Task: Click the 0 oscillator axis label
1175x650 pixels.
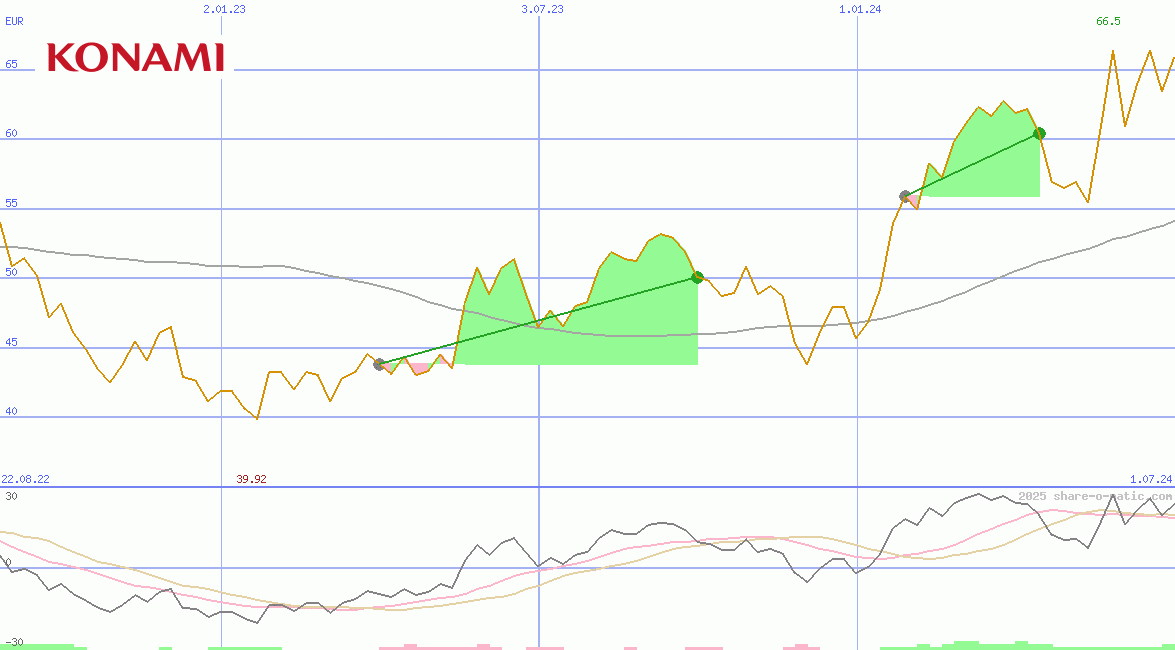Action: pyautogui.click(x=8, y=562)
